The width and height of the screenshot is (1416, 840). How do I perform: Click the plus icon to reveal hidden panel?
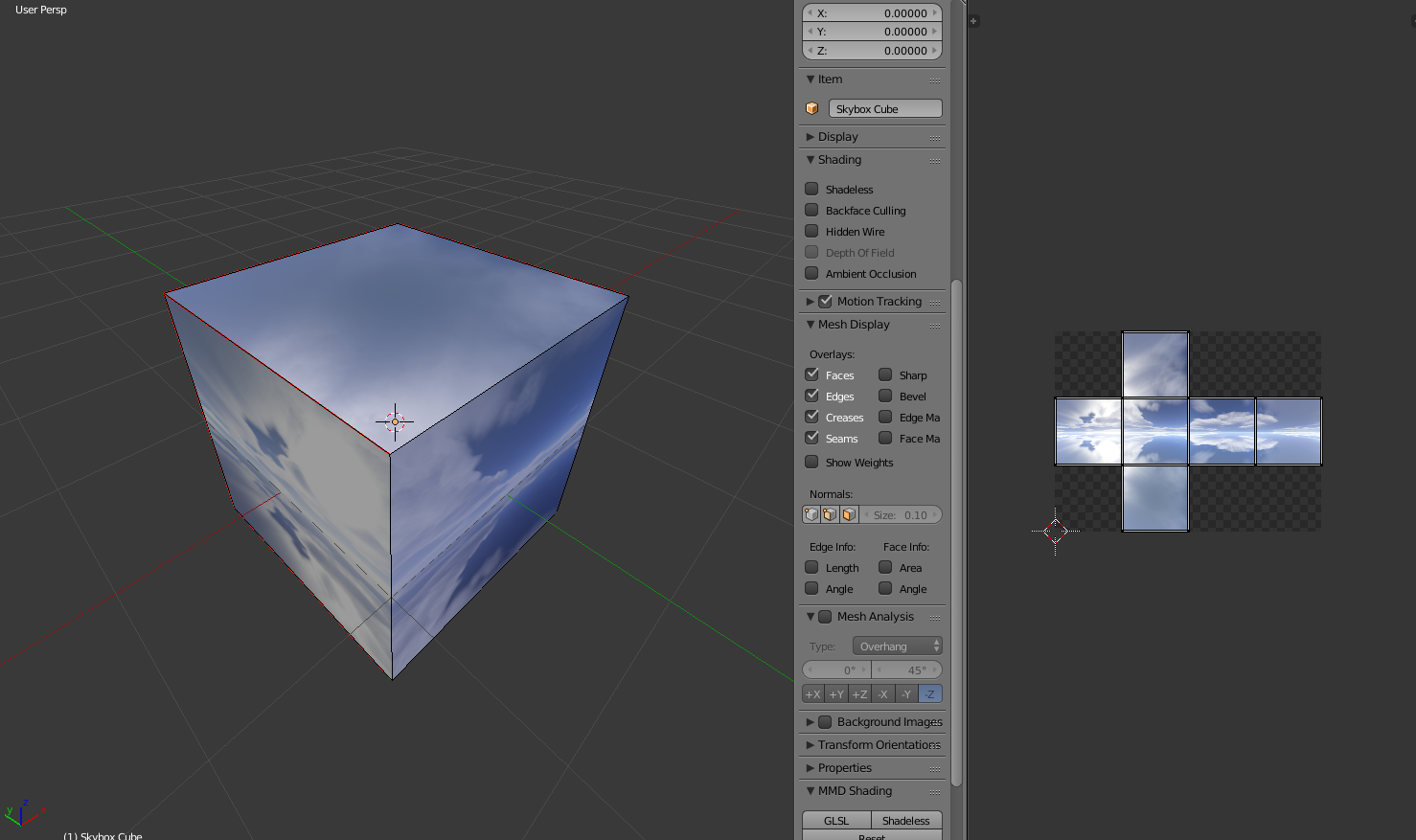click(973, 20)
